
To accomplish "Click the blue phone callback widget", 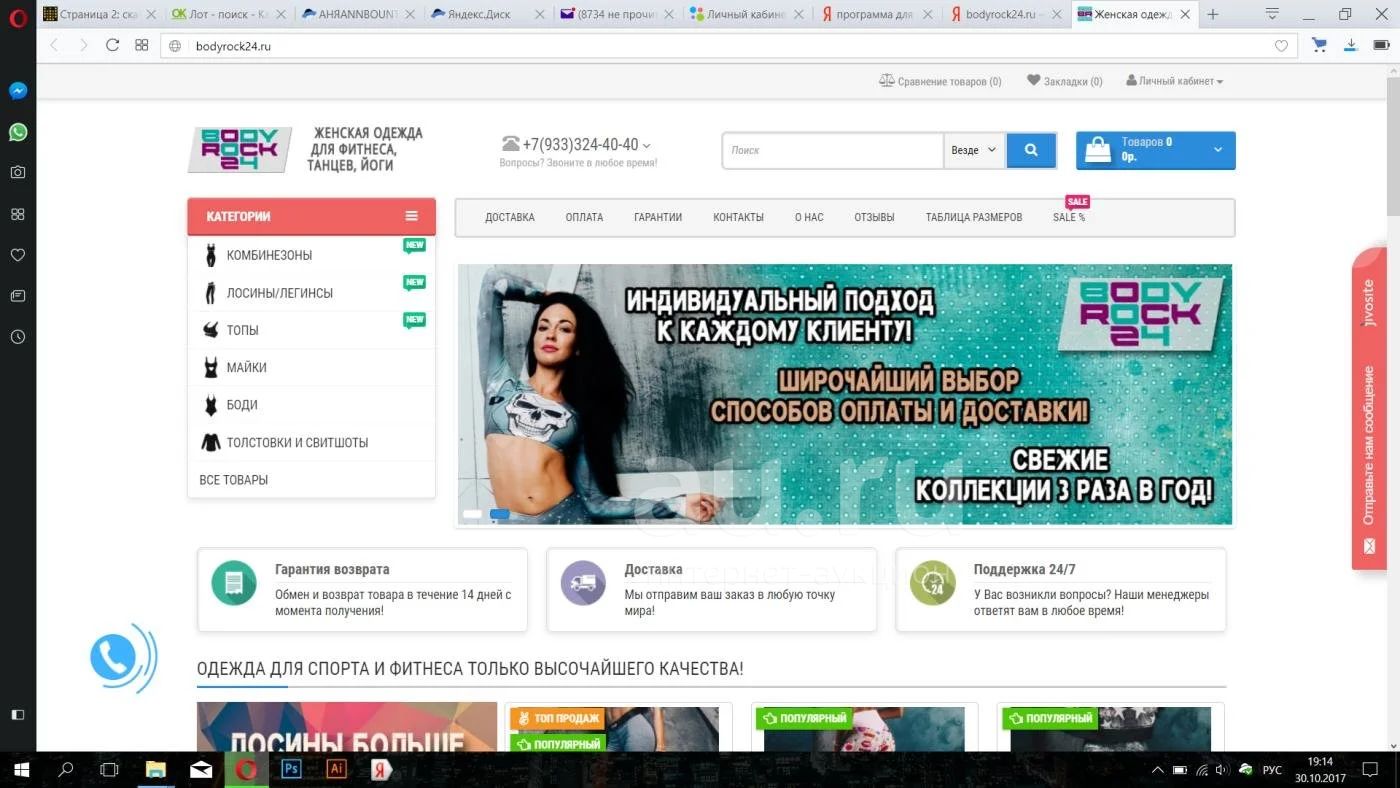I will click(x=114, y=658).
